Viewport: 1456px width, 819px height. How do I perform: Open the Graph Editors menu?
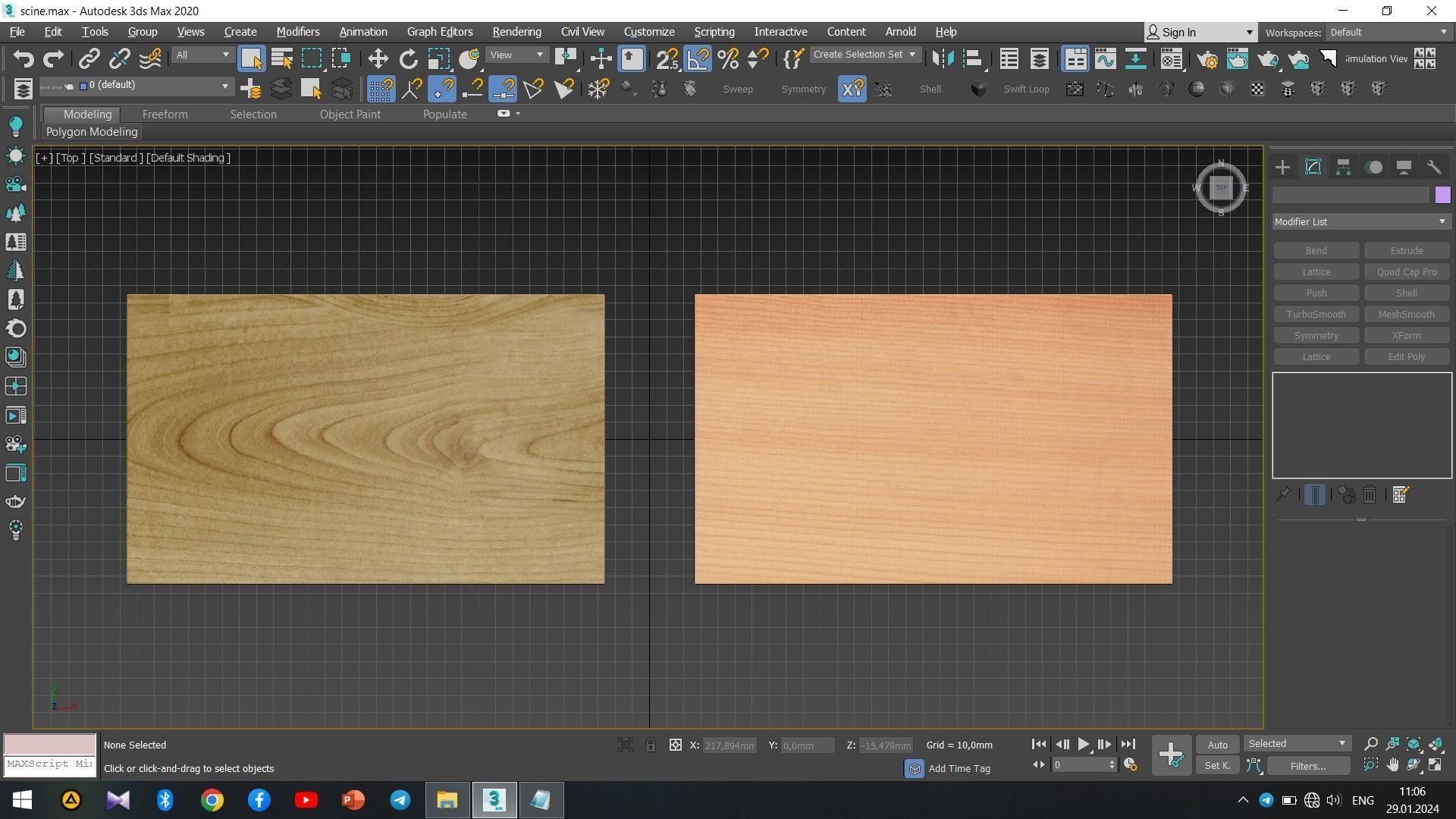pos(440,32)
